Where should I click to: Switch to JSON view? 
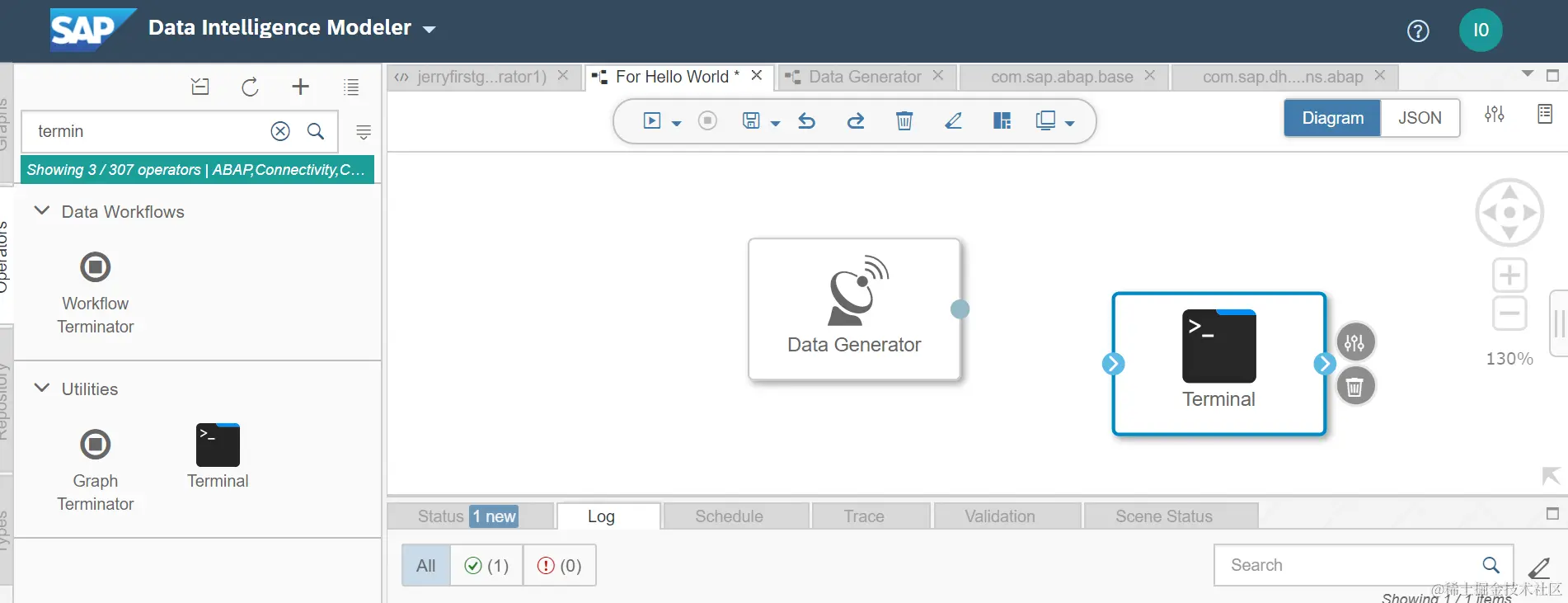[1420, 118]
